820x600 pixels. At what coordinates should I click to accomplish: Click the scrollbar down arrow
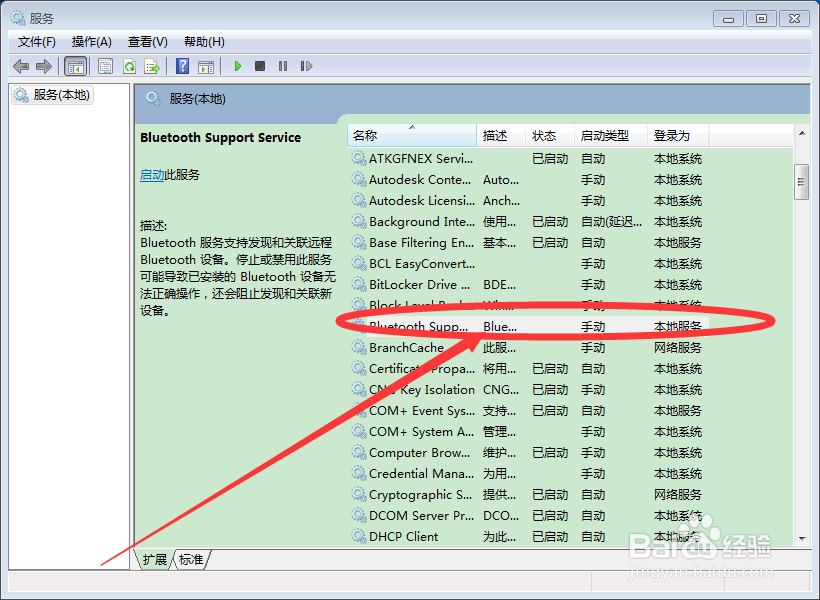[802, 538]
